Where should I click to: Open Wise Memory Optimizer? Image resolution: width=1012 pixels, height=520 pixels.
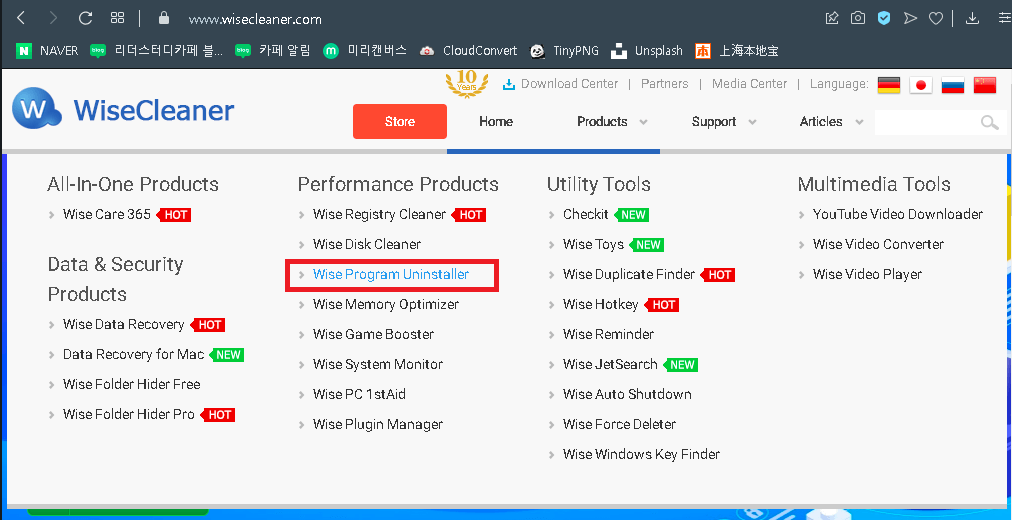click(x=386, y=305)
